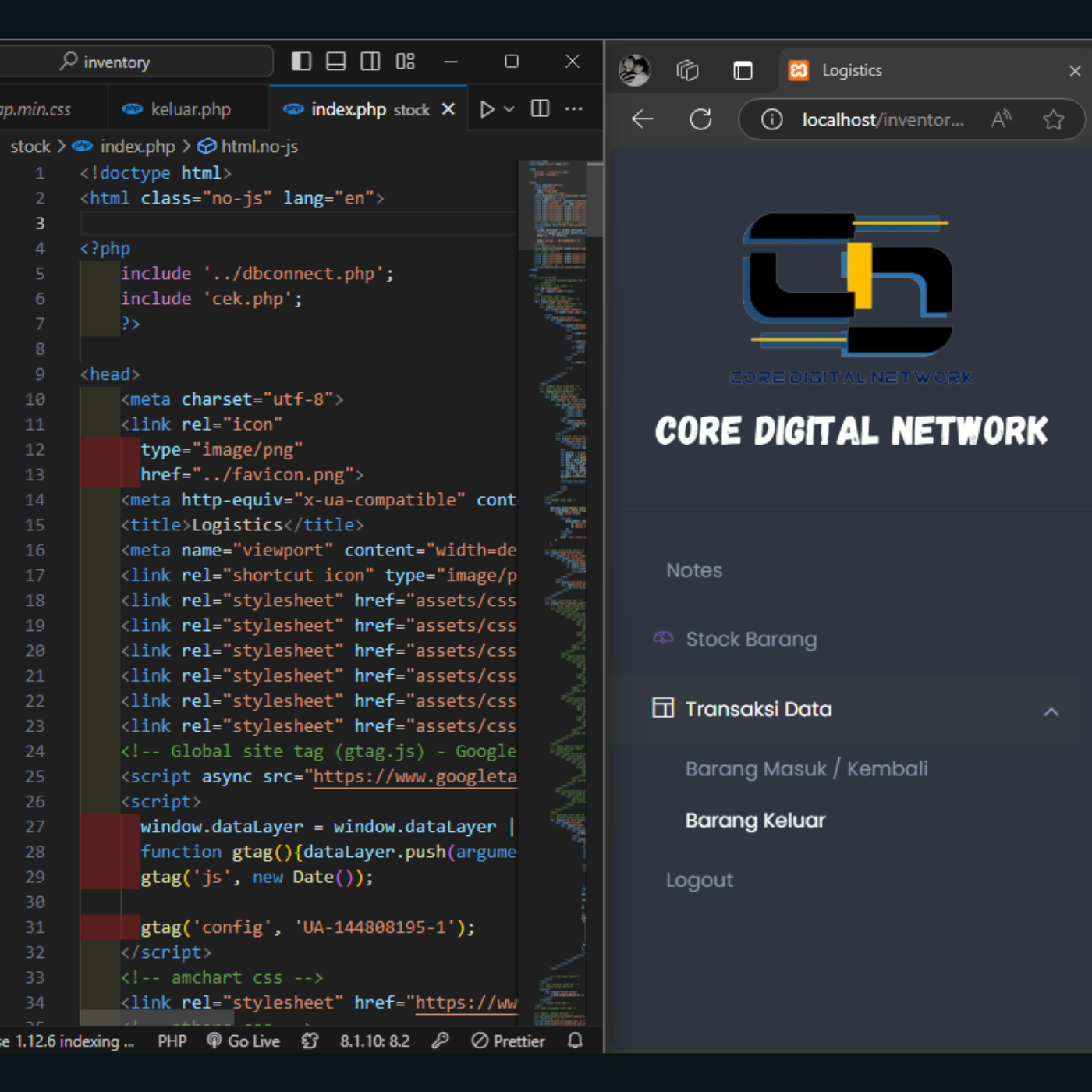Click the stylesheet https link on line 34

pyautogui.click(x=466, y=1003)
